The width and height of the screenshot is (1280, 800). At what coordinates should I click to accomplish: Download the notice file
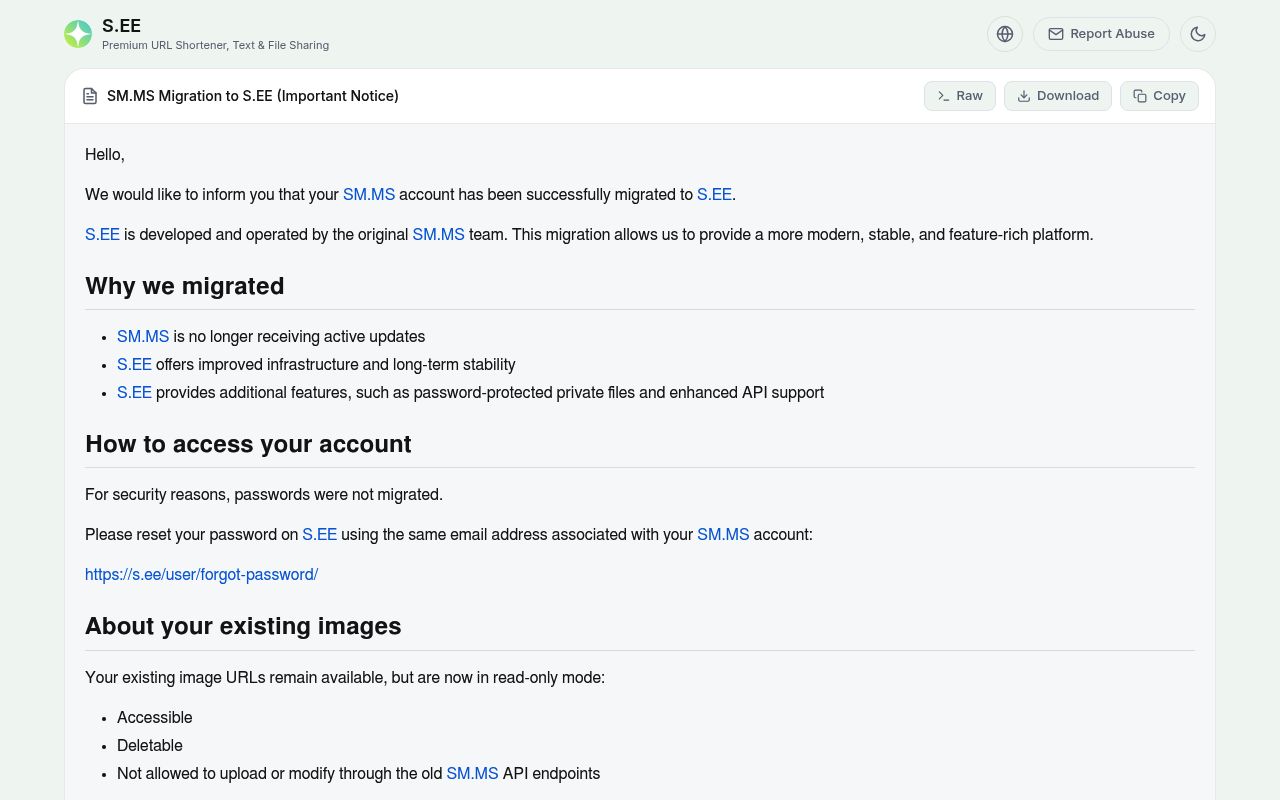coord(1058,96)
